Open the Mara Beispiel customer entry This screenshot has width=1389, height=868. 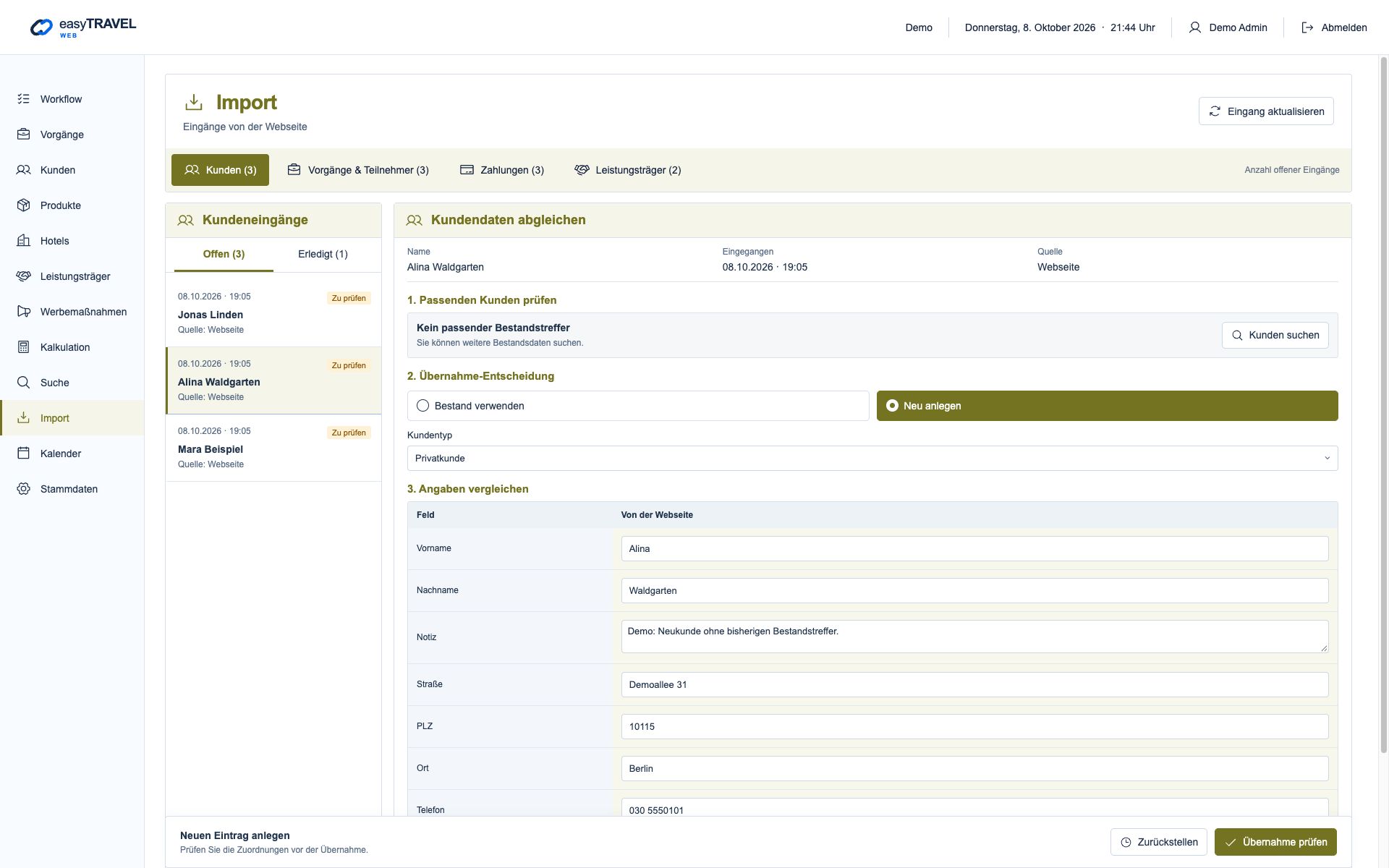coord(273,448)
